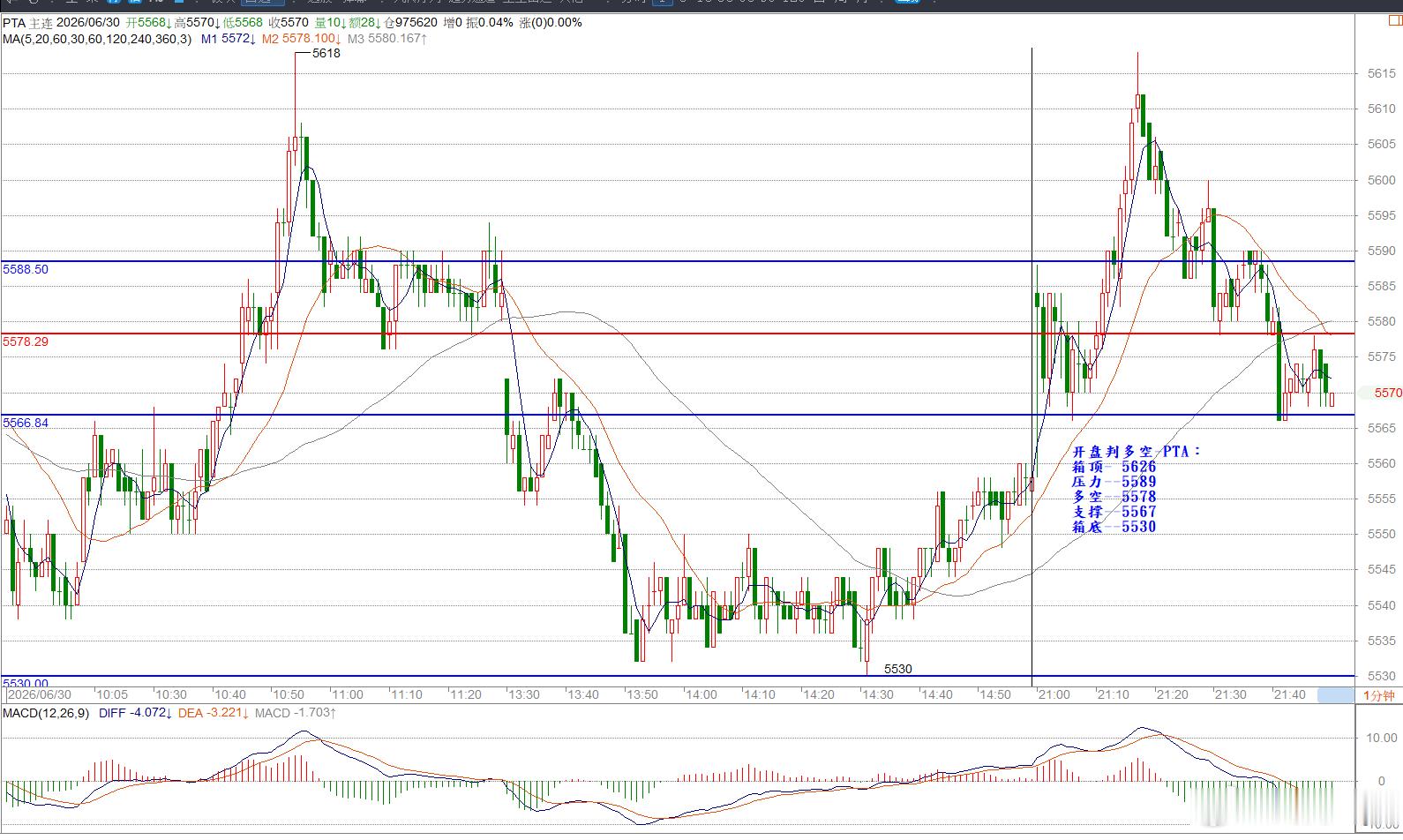The image size is (1403, 840).
Task: Click the 涨(0)0.00% change value
Action: (x=550, y=23)
